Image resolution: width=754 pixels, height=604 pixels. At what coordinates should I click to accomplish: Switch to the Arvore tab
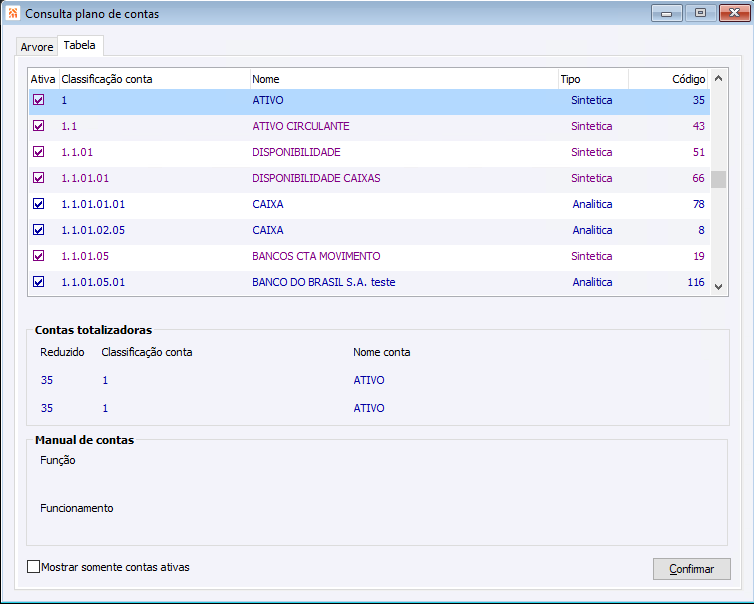coord(37,47)
